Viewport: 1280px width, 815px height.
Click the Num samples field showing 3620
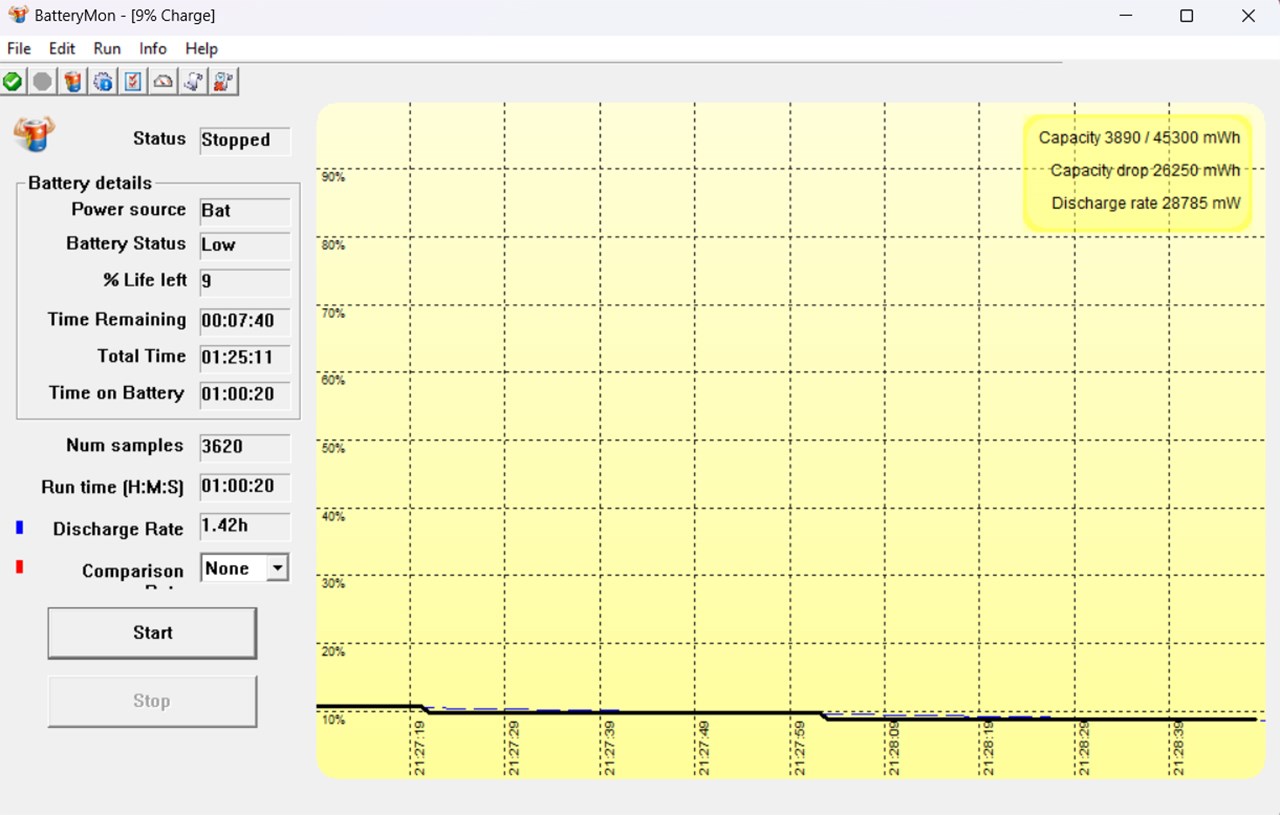pyautogui.click(x=245, y=447)
